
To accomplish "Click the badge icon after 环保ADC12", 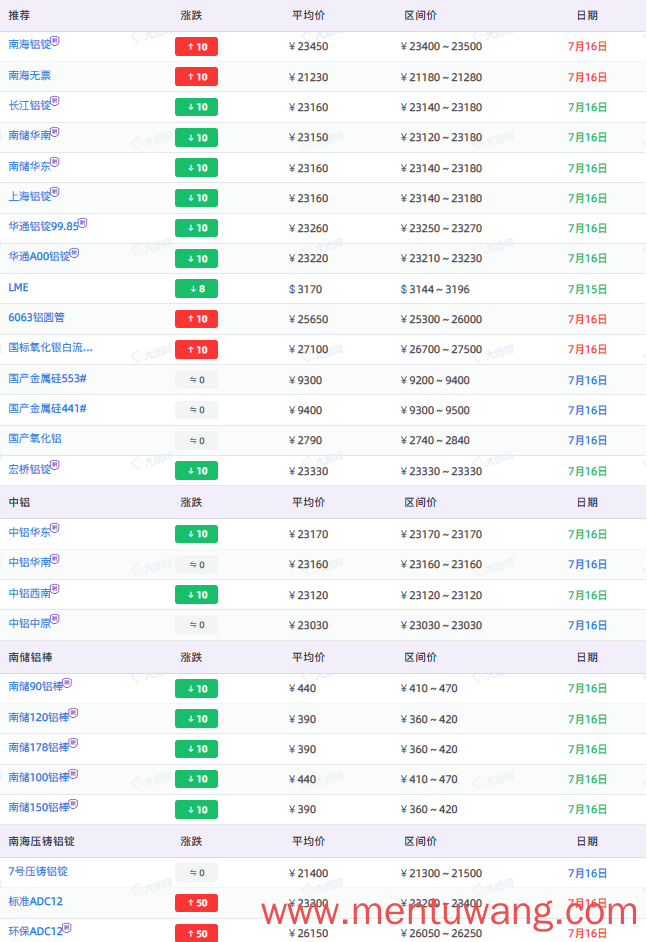I will [67, 928].
